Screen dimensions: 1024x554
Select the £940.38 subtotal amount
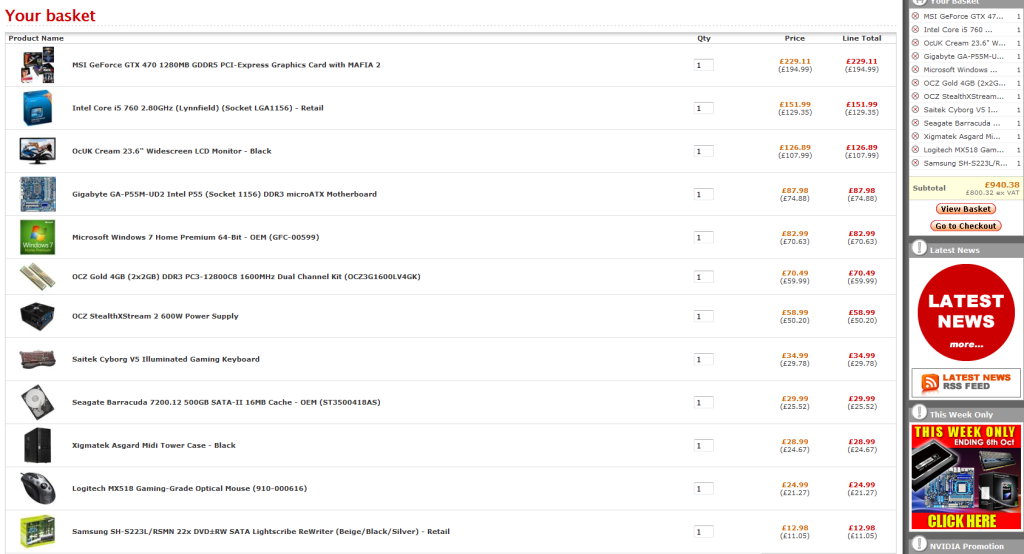1002,185
